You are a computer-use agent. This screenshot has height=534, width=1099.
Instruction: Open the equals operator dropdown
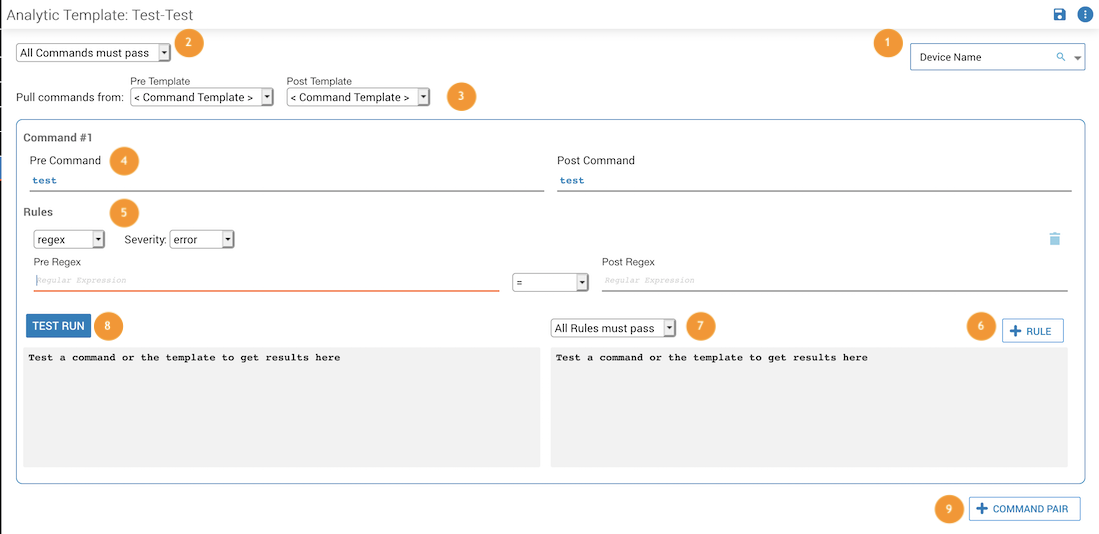(550, 283)
